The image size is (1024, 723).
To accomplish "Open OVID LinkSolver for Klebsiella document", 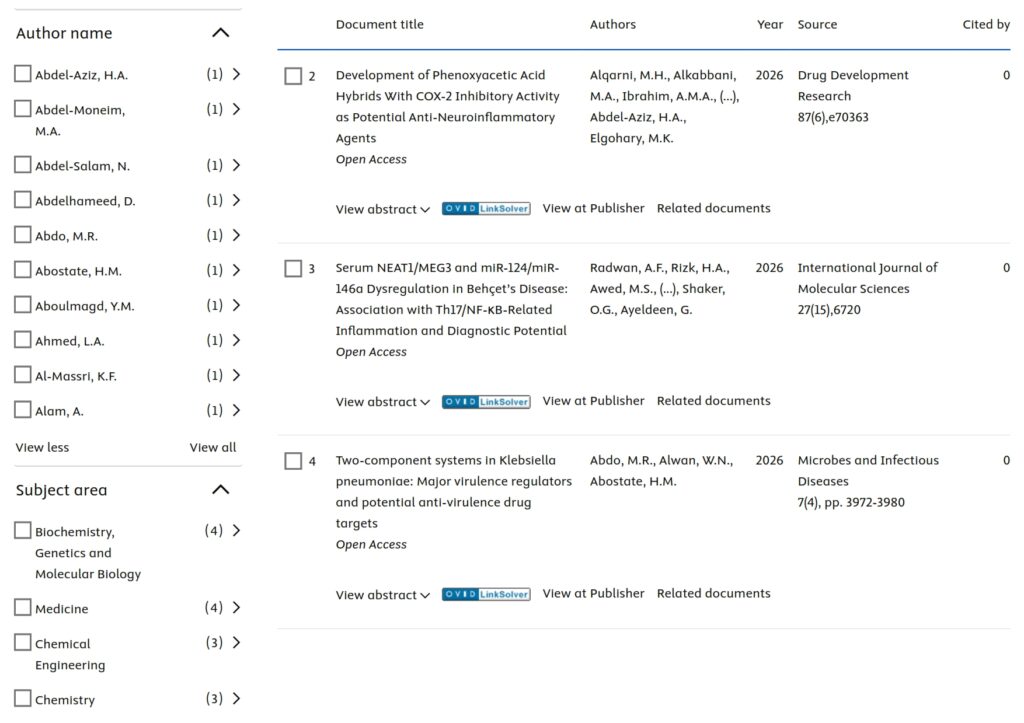I will coord(486,594).
